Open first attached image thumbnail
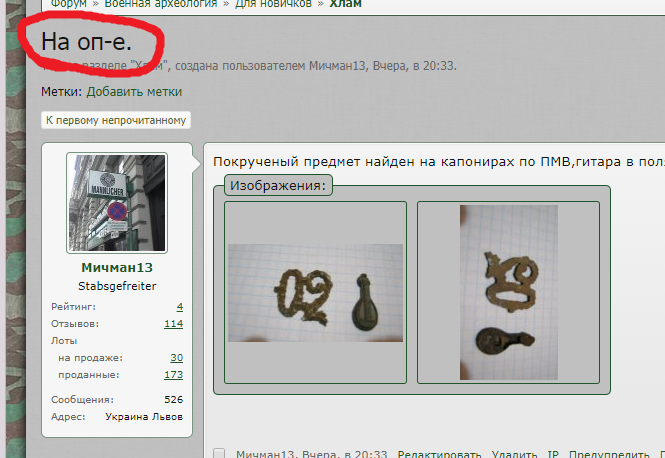Screen dimensions: 665x458 click(x=316, y=293)
